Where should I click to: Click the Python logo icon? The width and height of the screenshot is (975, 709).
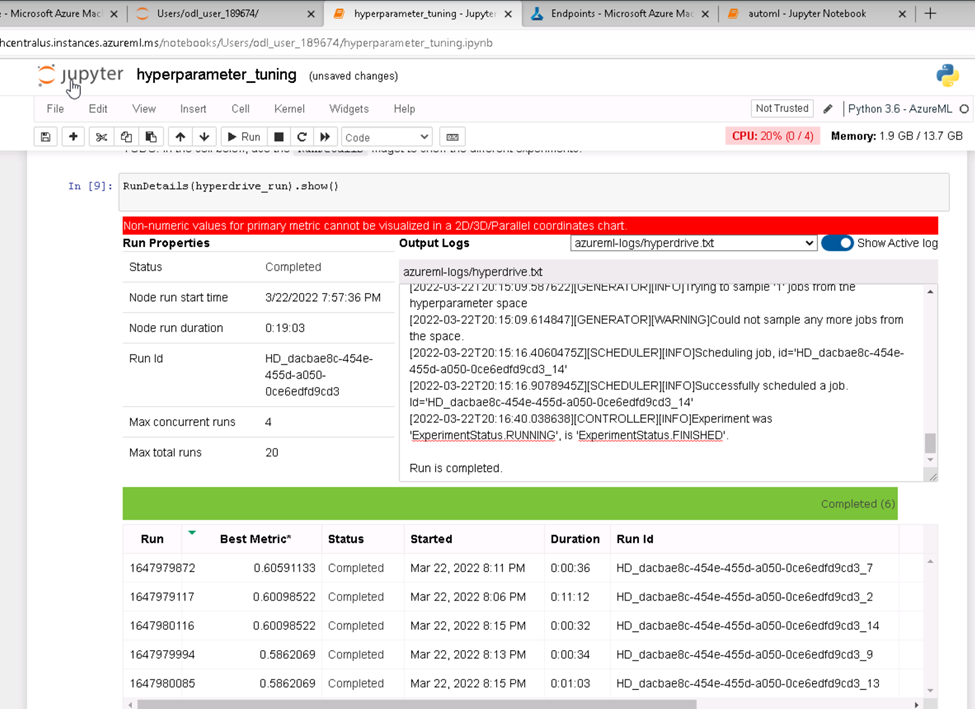pyautogui.click(x=947, y=75)
